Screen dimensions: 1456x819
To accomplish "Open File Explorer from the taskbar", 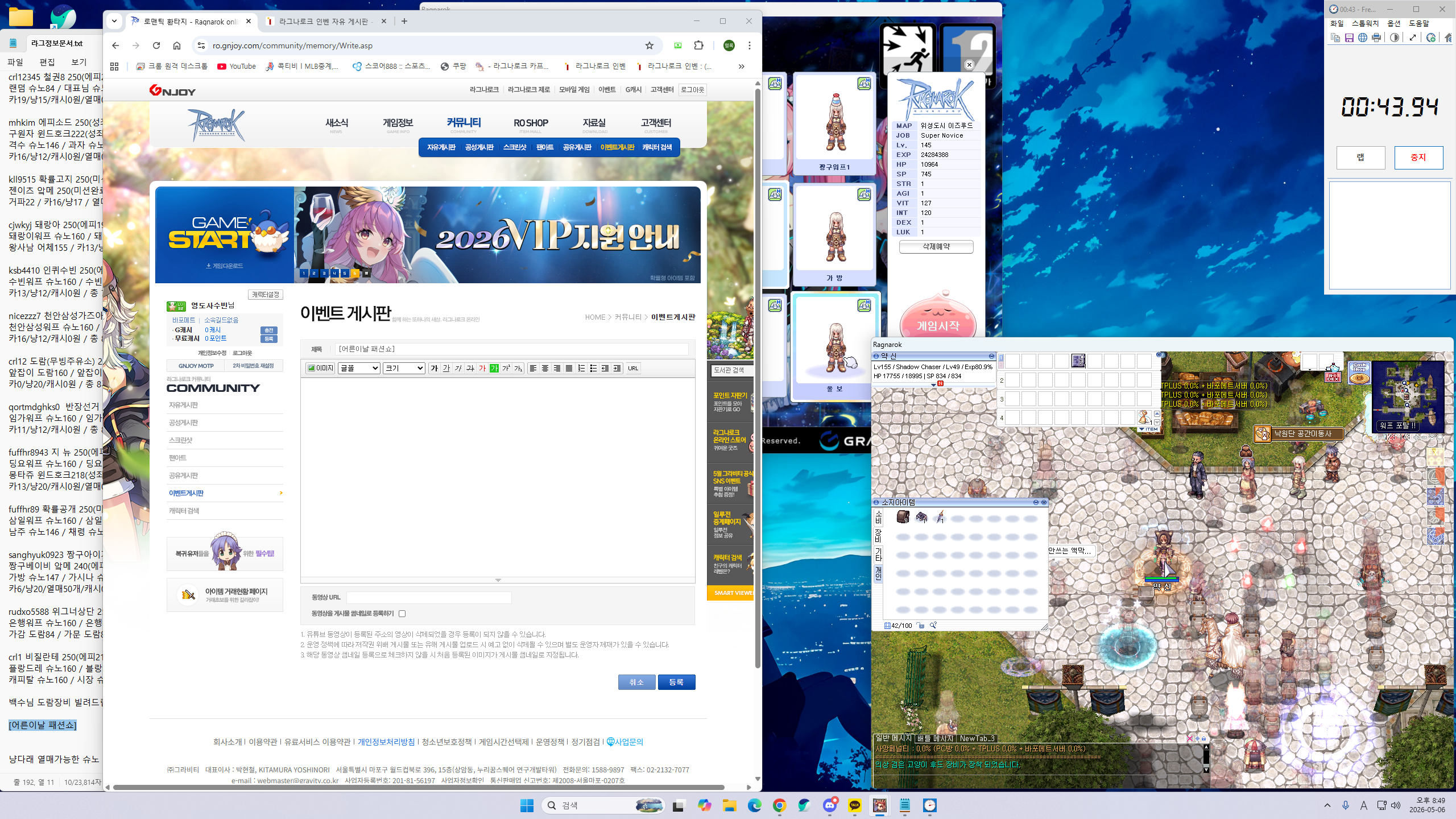I will (x=730, y=805).
